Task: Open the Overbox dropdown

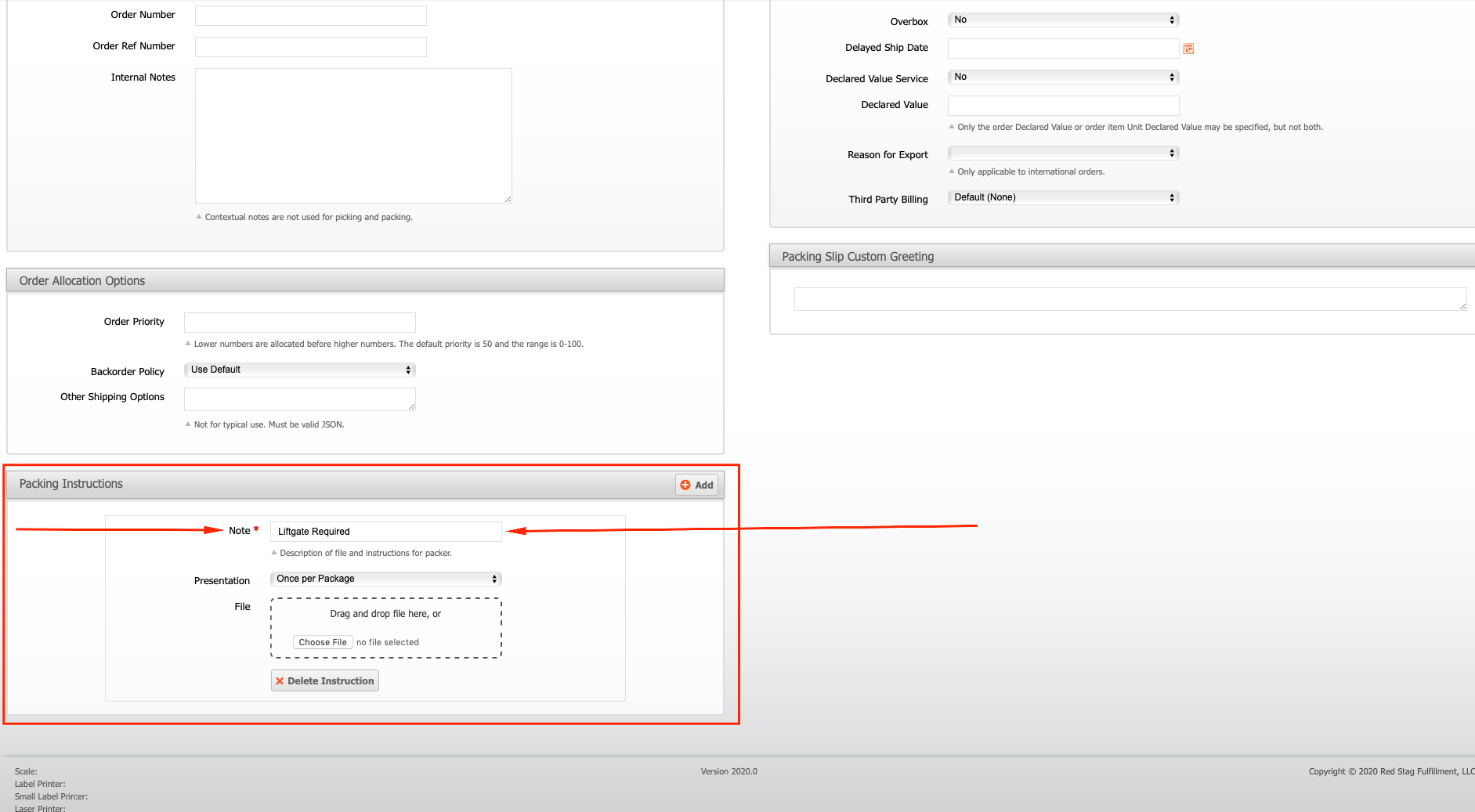Action: [x=1063, y=20]
